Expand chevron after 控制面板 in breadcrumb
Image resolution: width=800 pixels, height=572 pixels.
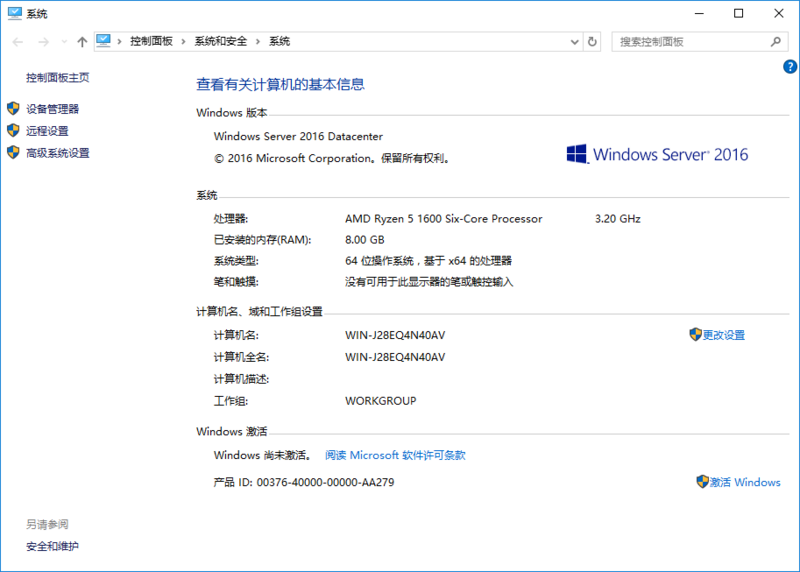click(183, 41)
